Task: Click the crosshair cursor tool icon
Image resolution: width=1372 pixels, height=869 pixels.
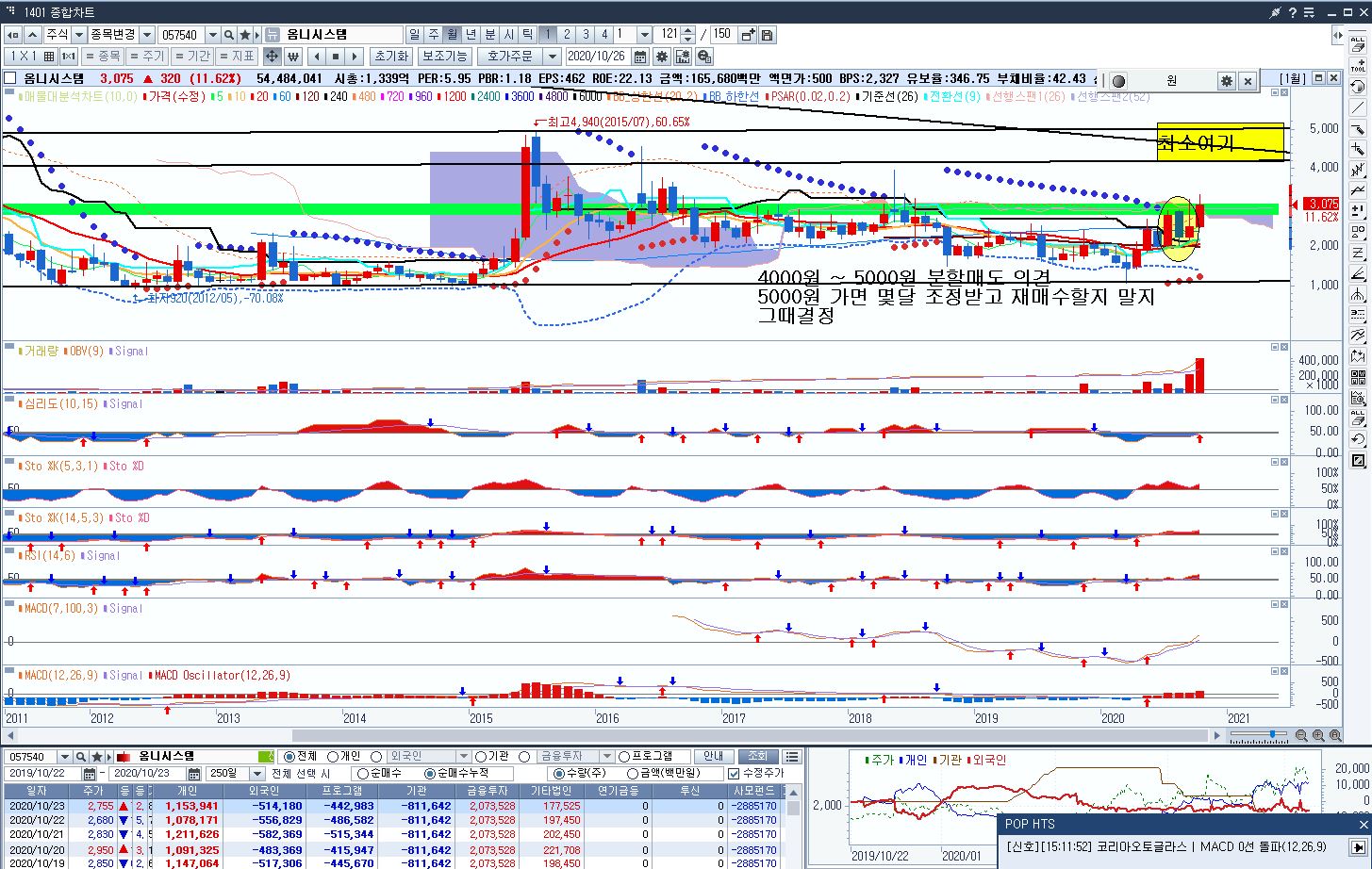Action: coord(272,57)
